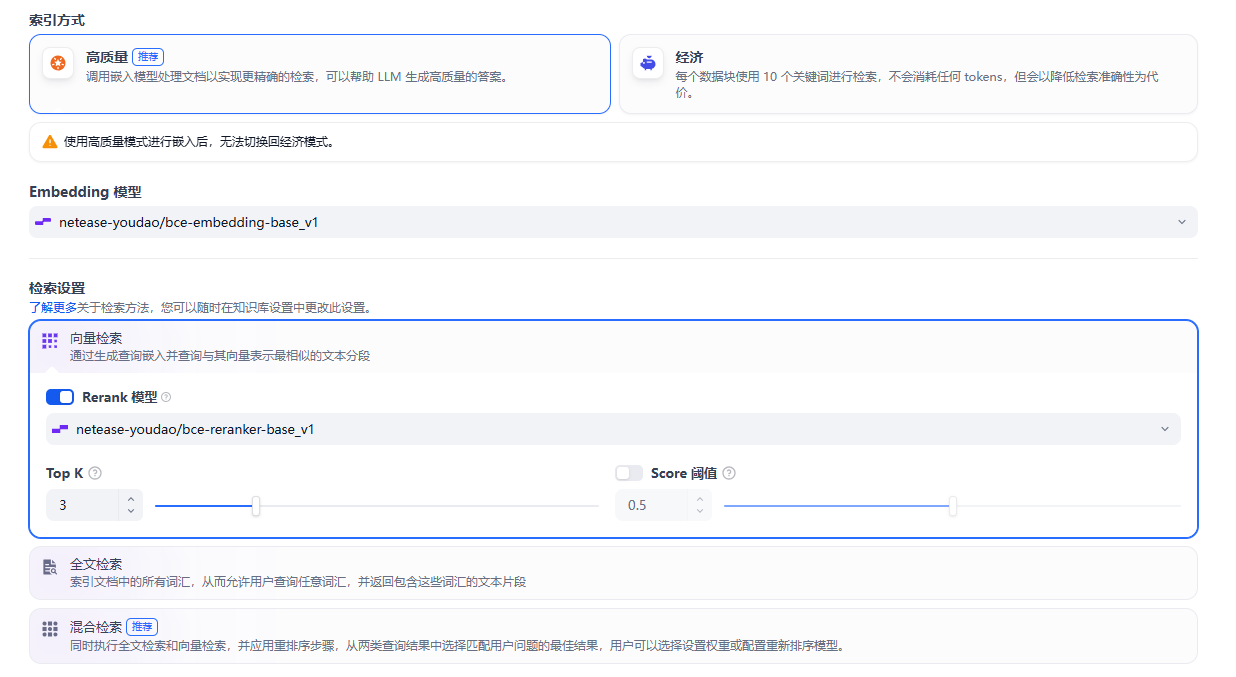The image size is (1236, 677).
Task: Select the 混合检索 retrieval method
Action: click(x=612, y=636)
